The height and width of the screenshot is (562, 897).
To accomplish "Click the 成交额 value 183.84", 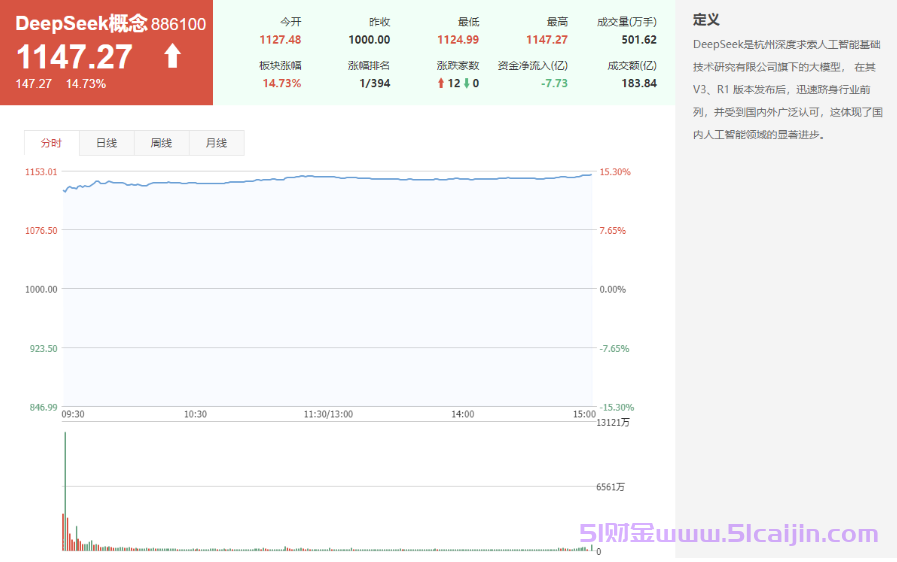I will (x=640, y=84).
